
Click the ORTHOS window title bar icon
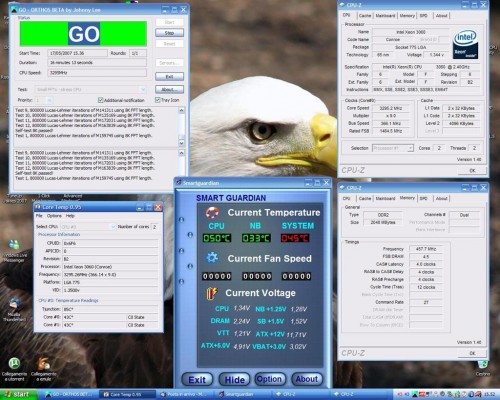click(14, 10)
